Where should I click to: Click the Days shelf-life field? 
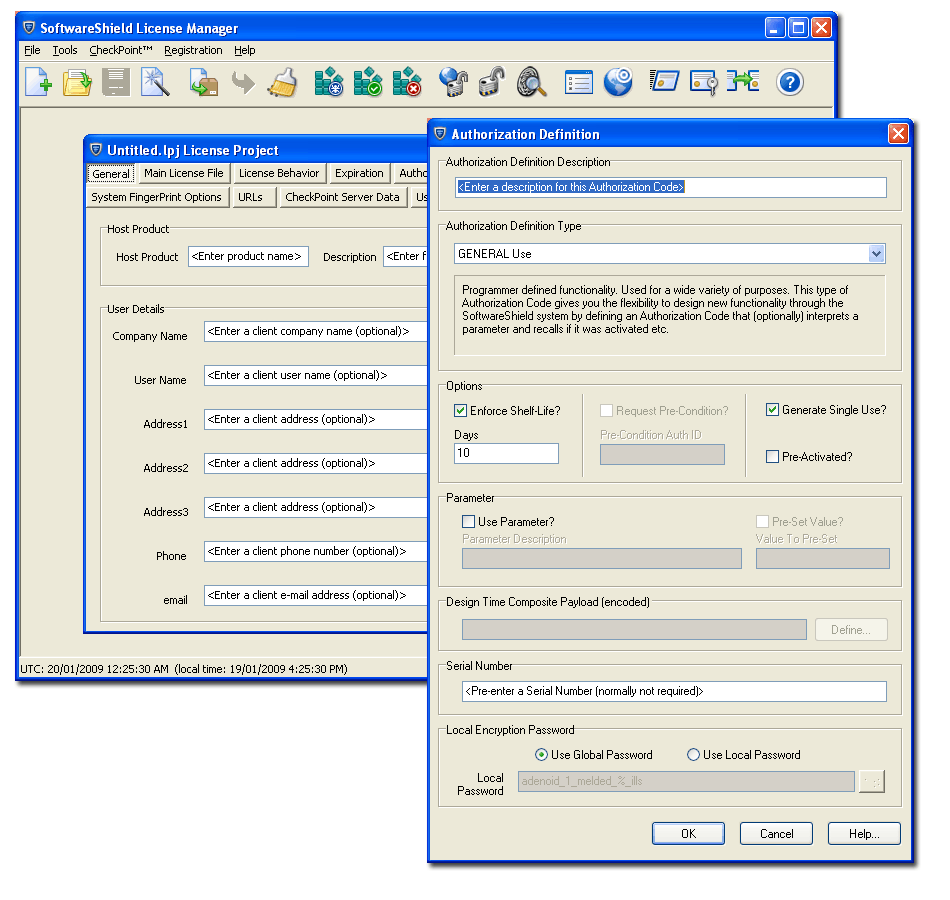coord(506,453)
